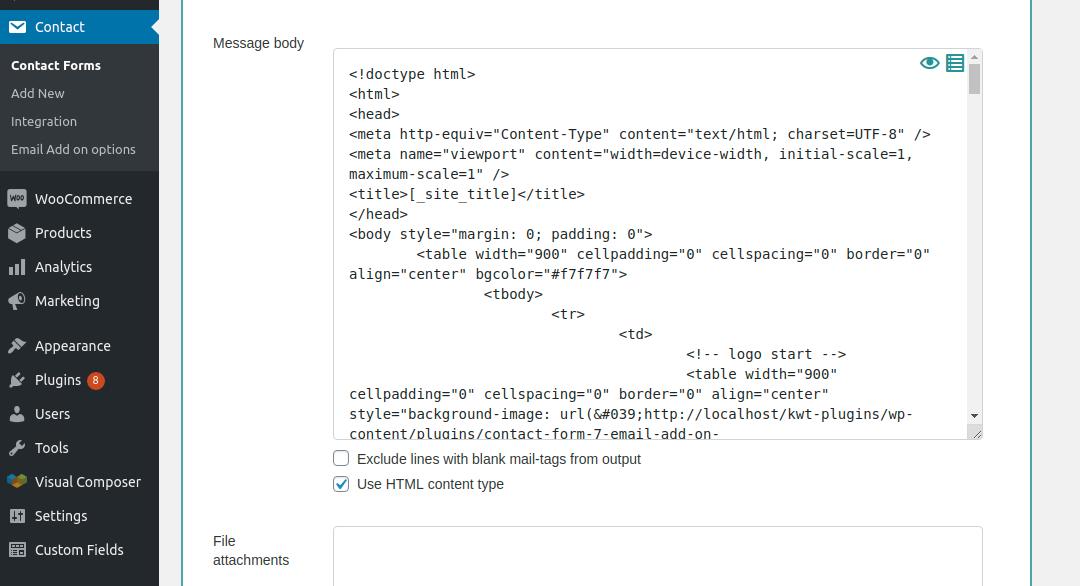Click the template list icon above message body

point(955,63)
